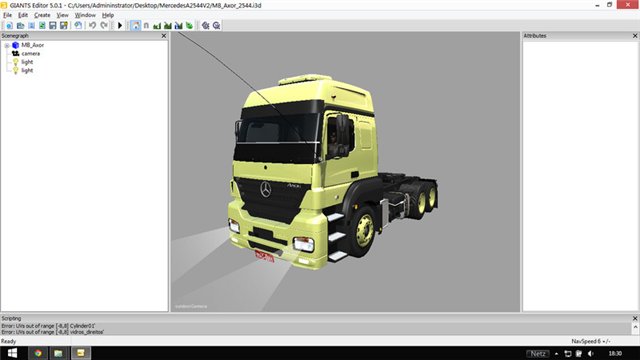Close the Scripting panel
This screenshot has height=360, width=640.
[x=635, y=318]
